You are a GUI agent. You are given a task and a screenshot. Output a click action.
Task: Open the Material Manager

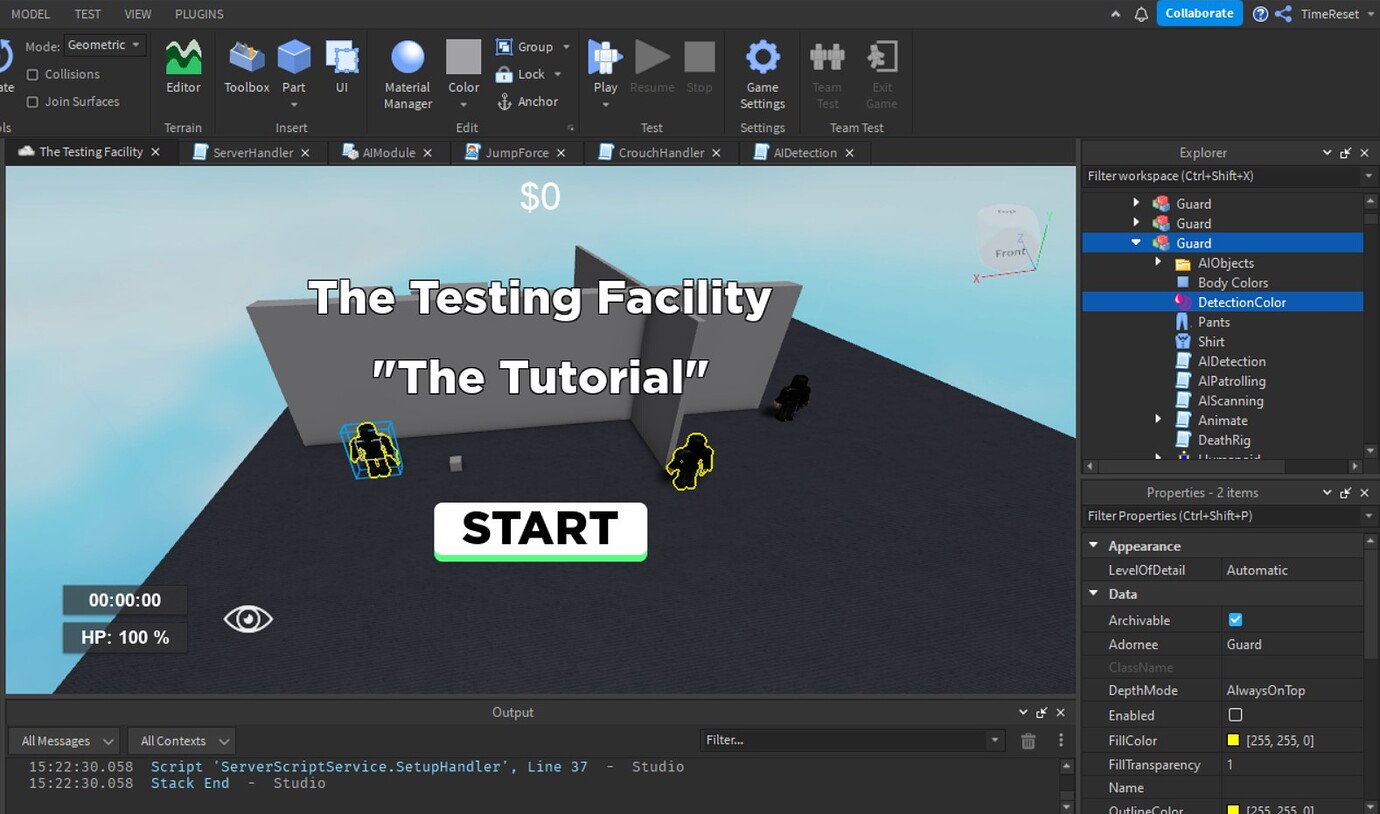[406, 60]
